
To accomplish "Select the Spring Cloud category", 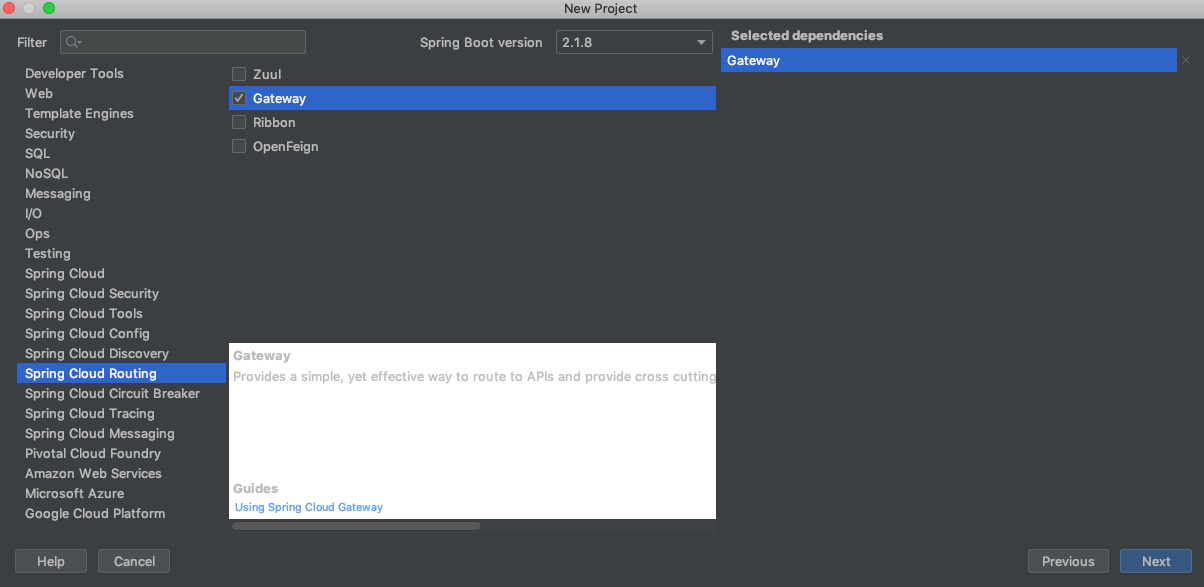I will point(64,273).
